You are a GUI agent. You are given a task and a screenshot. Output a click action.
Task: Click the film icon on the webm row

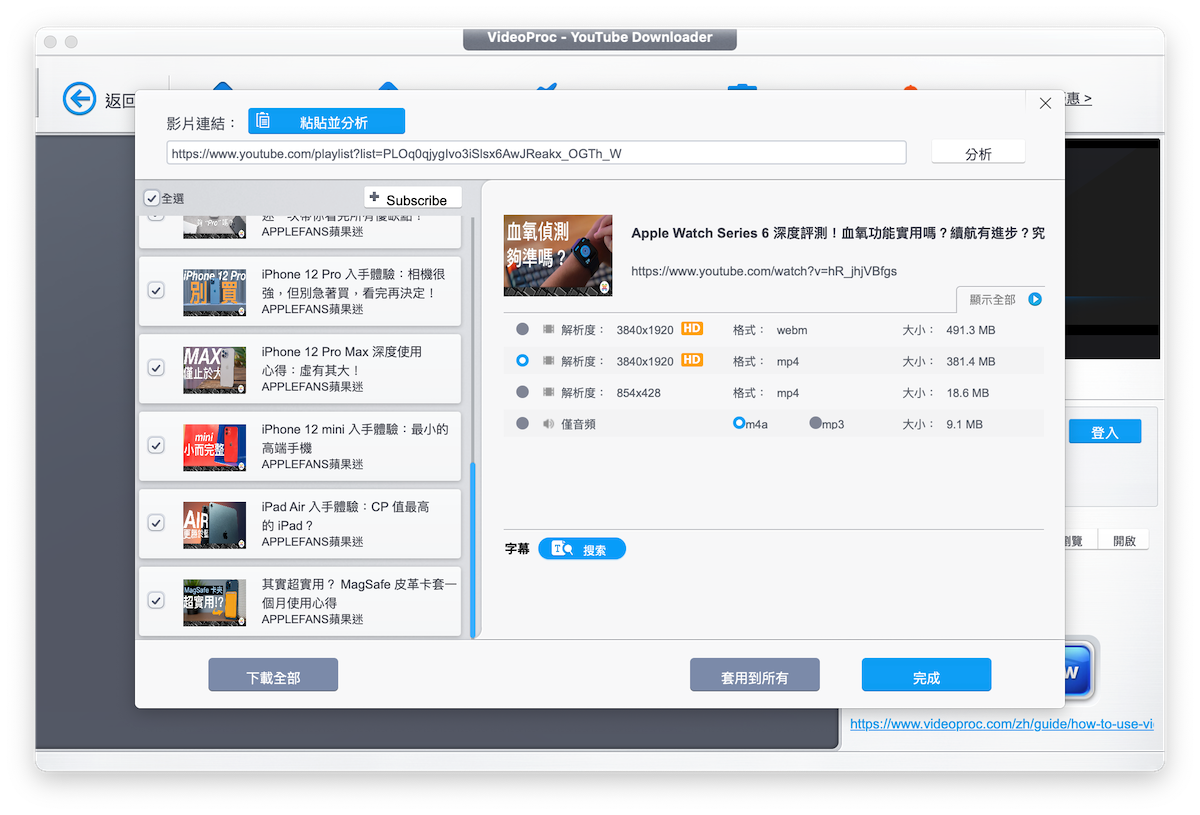[549, 329]
